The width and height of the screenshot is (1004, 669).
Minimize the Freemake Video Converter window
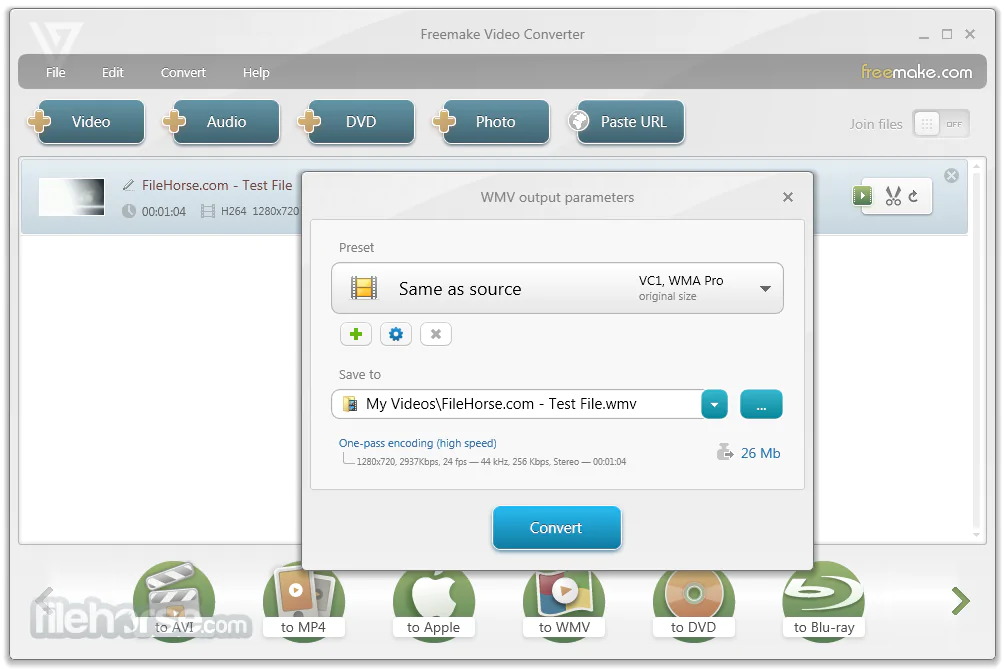tap(923, 35)
